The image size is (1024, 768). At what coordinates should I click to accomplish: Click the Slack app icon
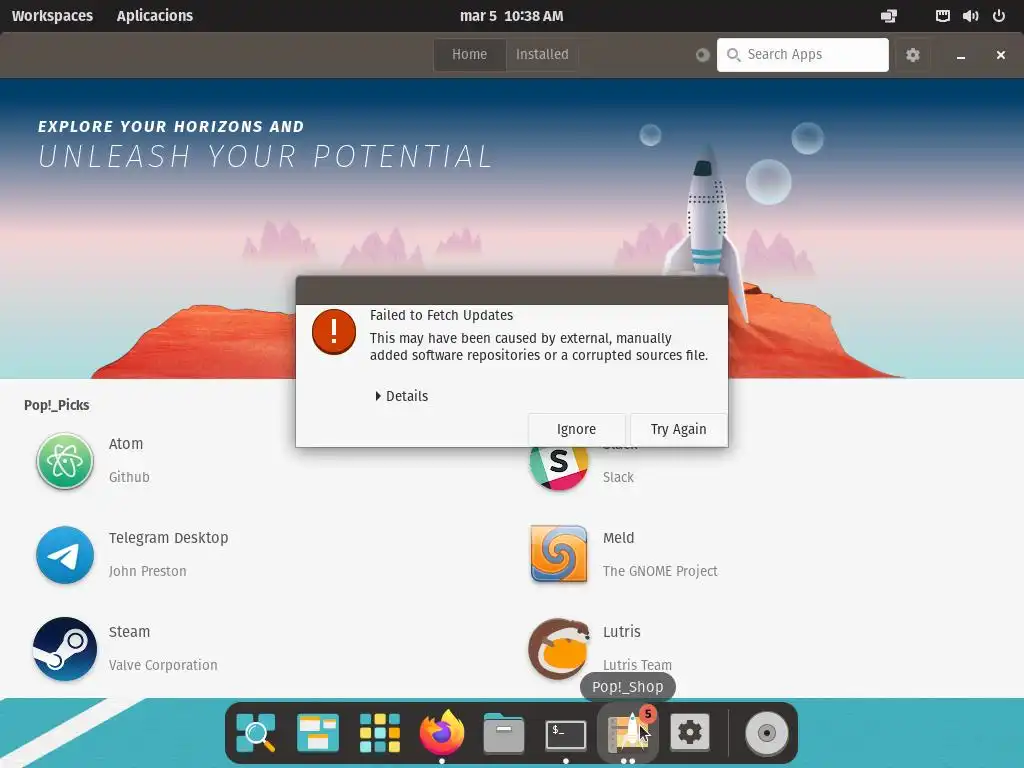[x=559, y=468]
